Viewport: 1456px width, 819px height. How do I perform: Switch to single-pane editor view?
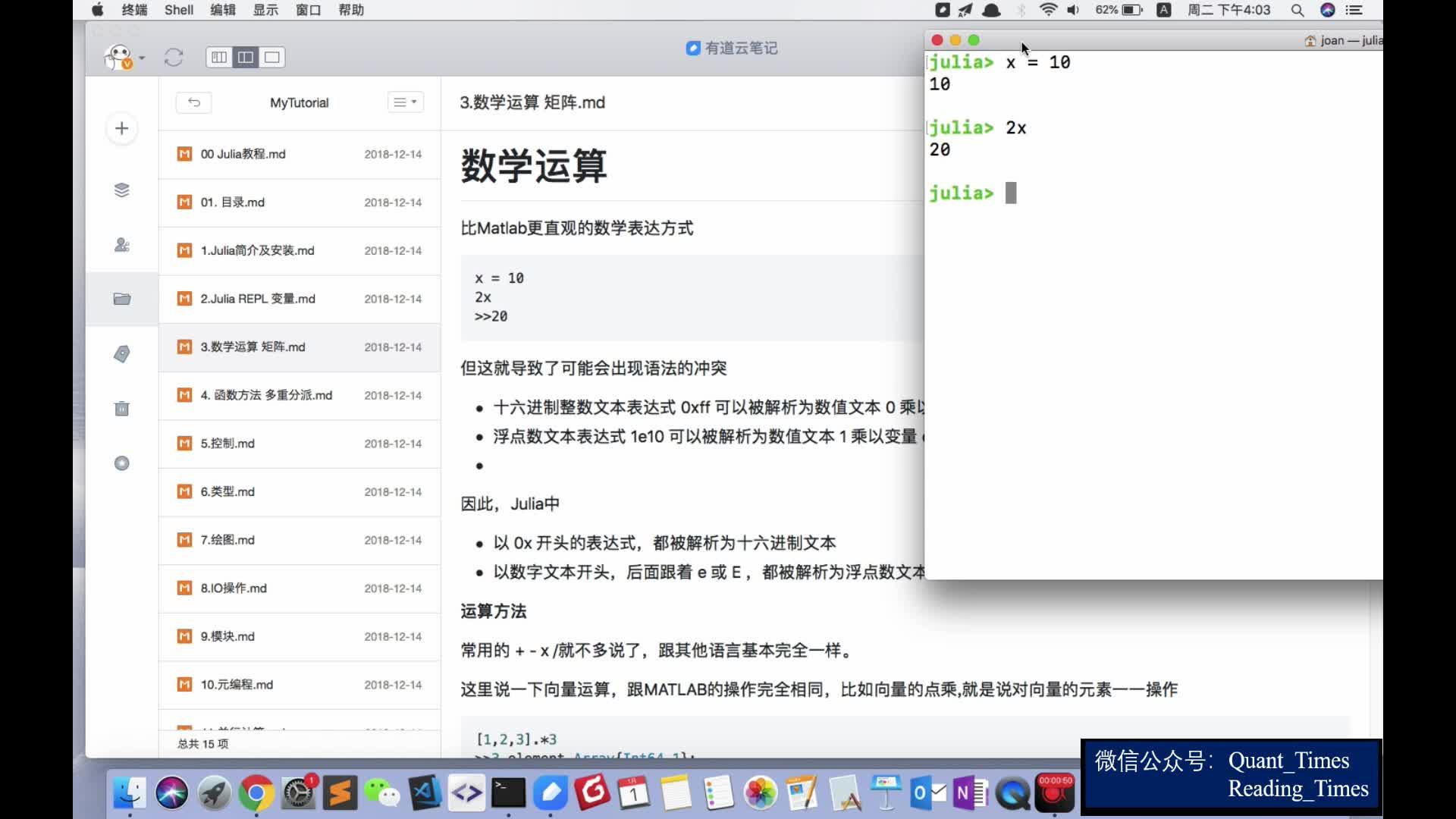pos(272,57)
